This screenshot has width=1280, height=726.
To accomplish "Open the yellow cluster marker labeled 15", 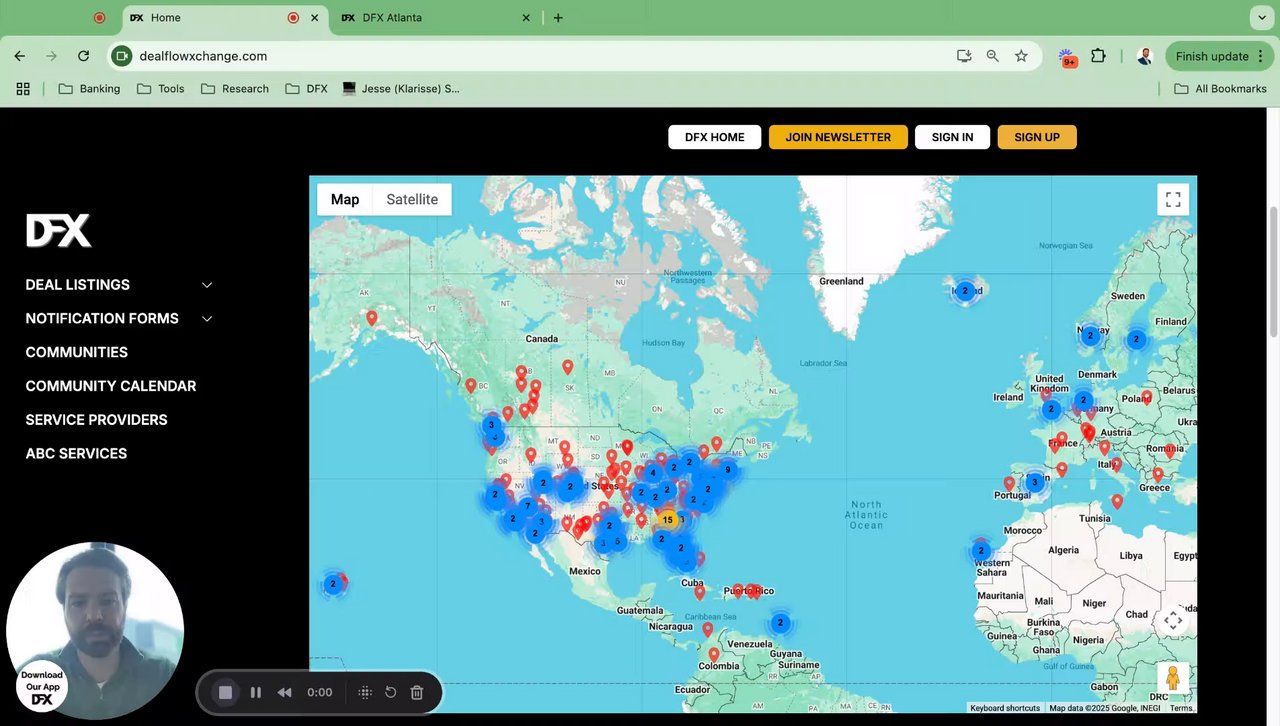I will click(667, 520).
